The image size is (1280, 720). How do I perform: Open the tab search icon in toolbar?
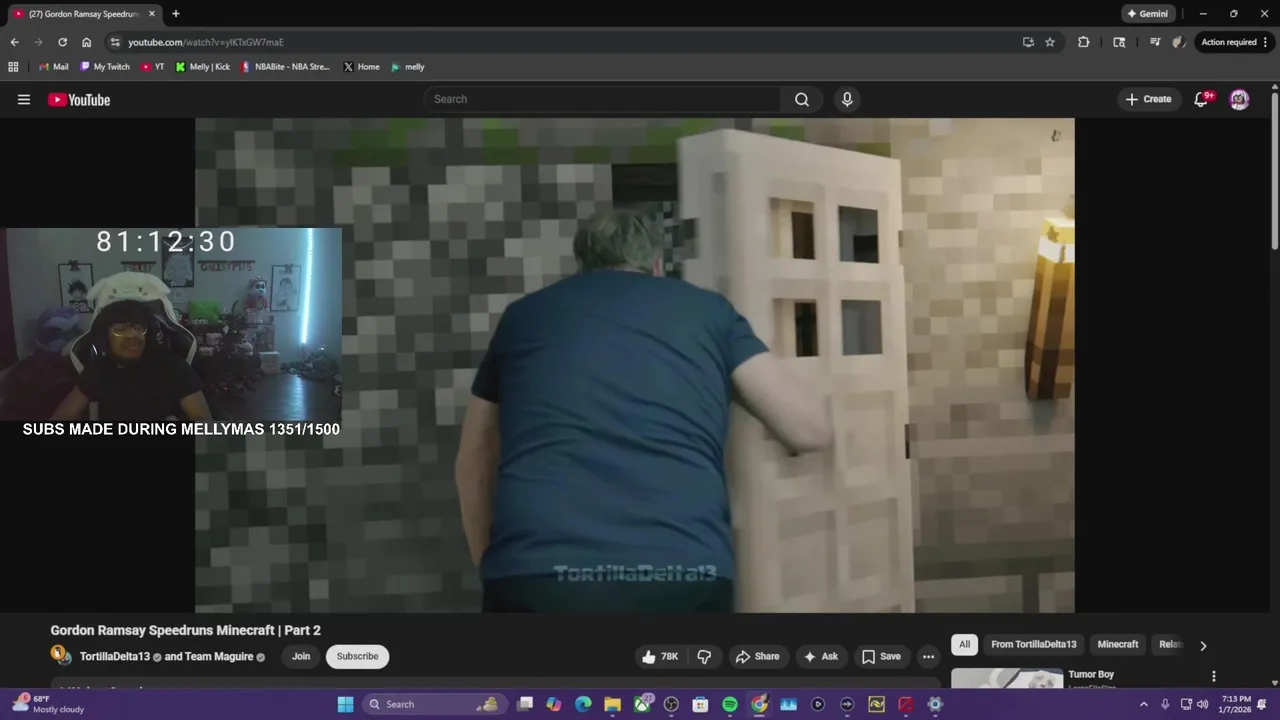click(x=1119, y=42)
